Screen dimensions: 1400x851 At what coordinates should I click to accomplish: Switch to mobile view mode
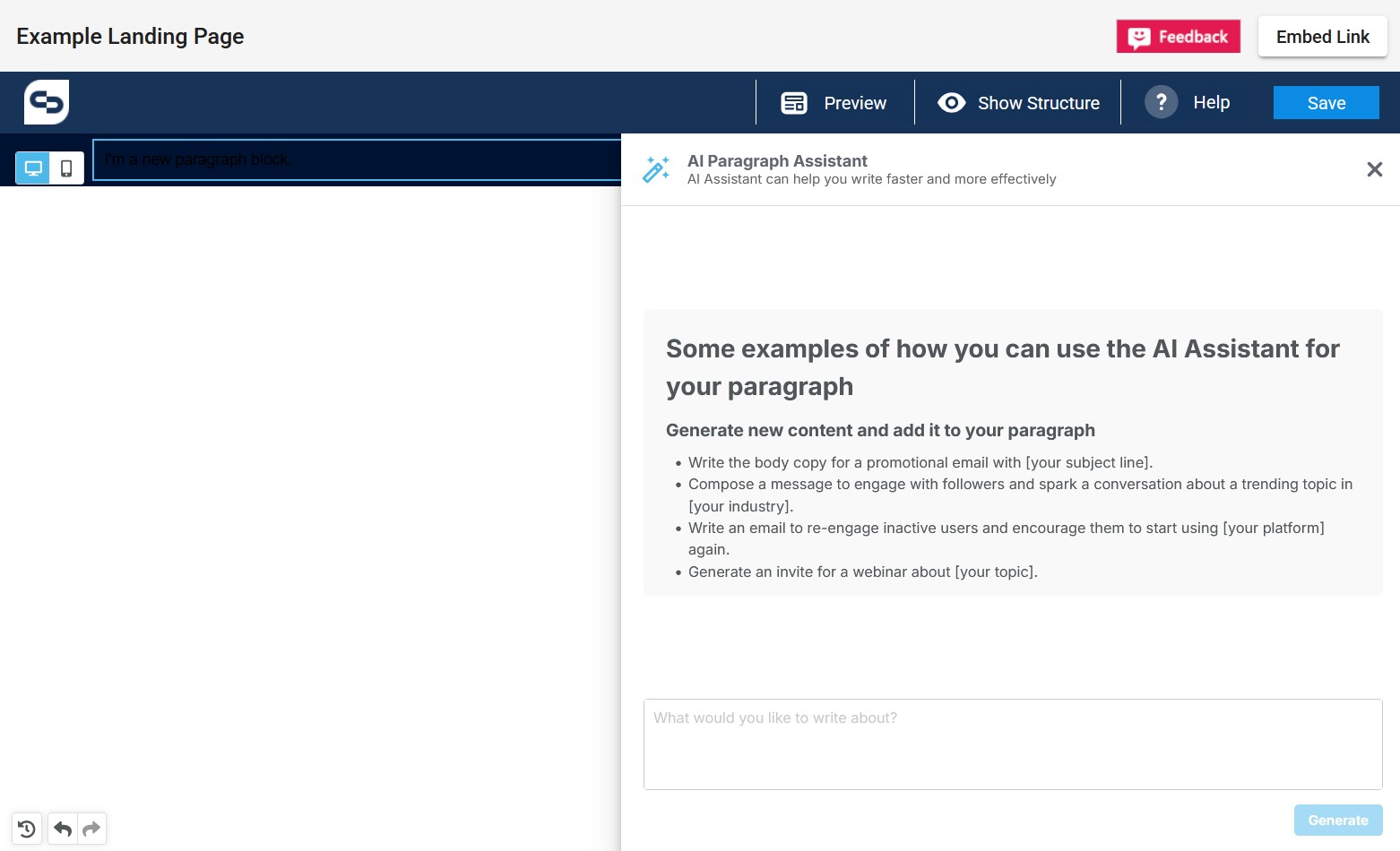pyautogui.click(x=66, y=168)
